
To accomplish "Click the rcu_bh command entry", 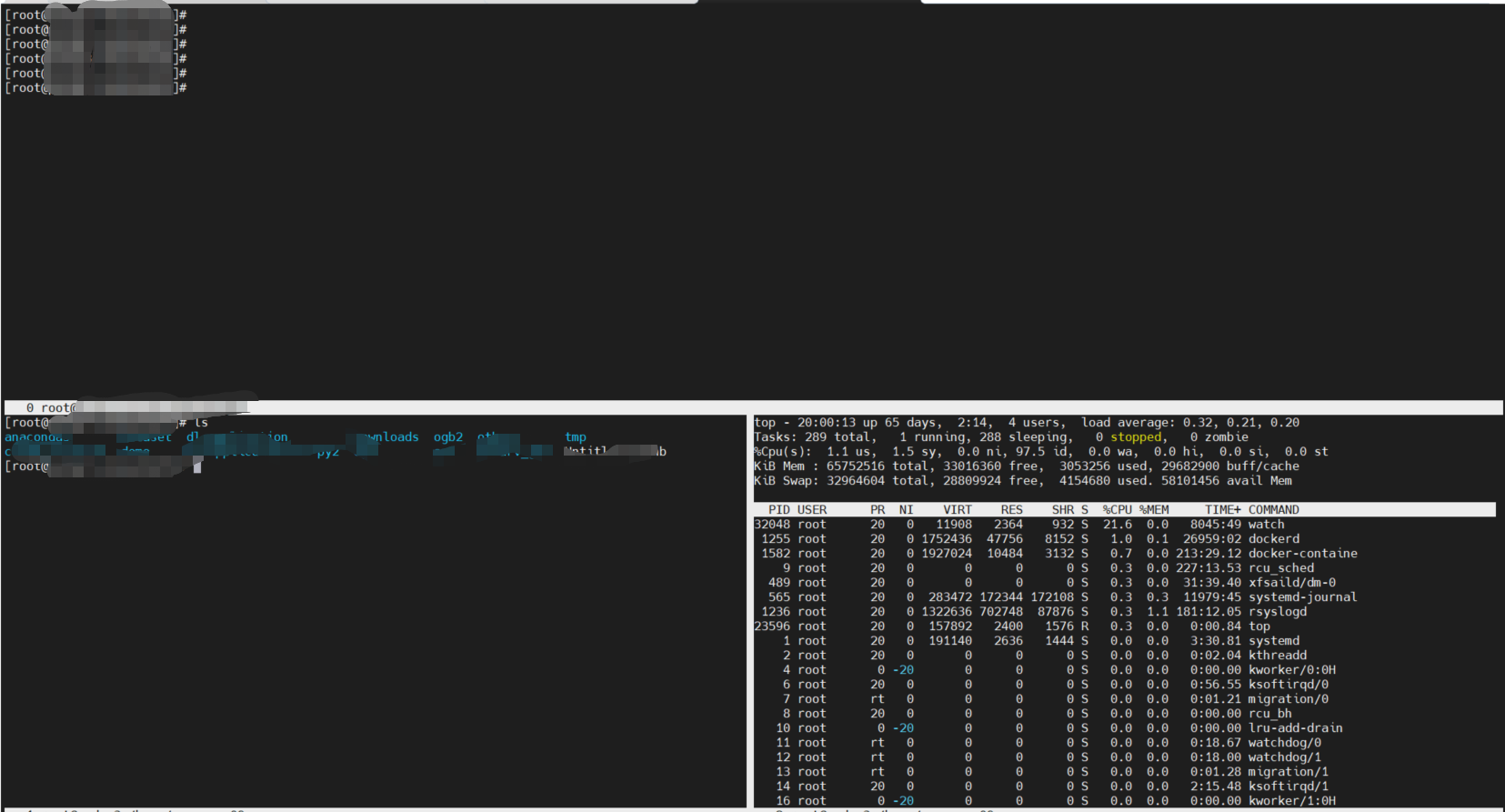I will coord(1270,714).
